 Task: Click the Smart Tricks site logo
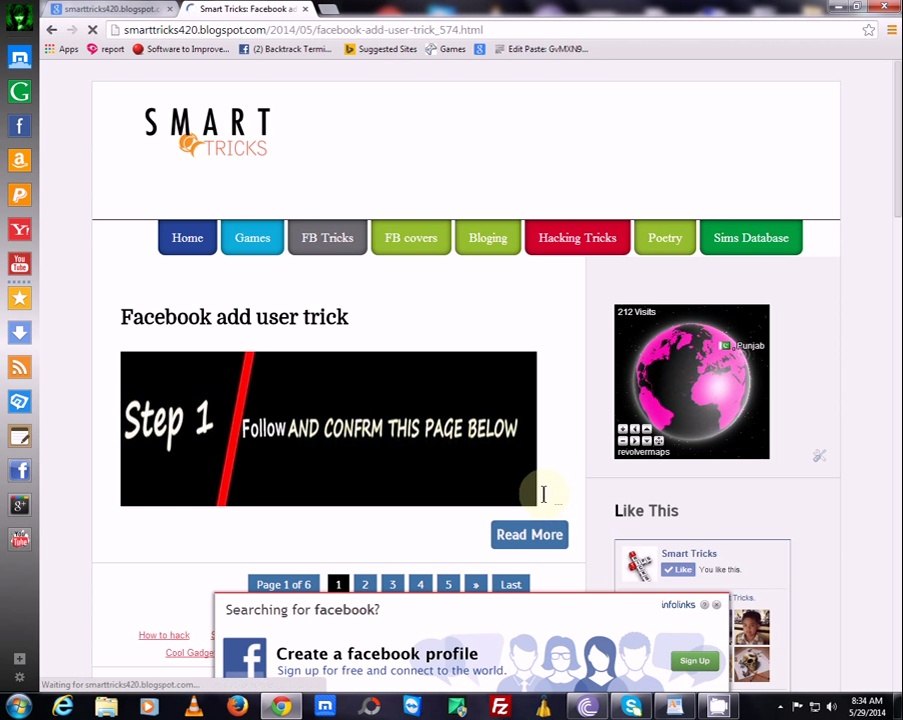207,132
